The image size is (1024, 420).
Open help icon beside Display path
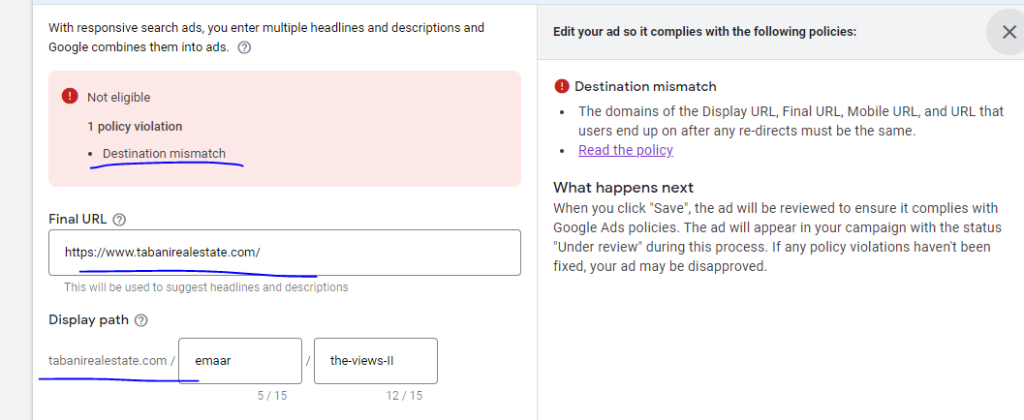[141, 321]
